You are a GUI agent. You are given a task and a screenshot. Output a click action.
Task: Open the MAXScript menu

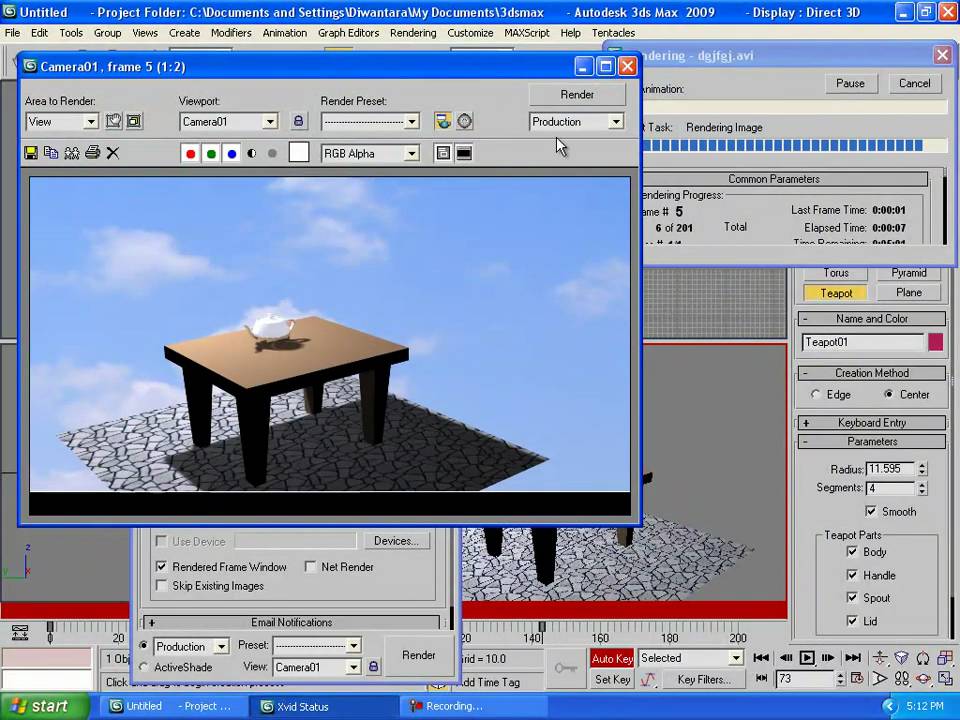pyautogui.click(x=527, y=33)
